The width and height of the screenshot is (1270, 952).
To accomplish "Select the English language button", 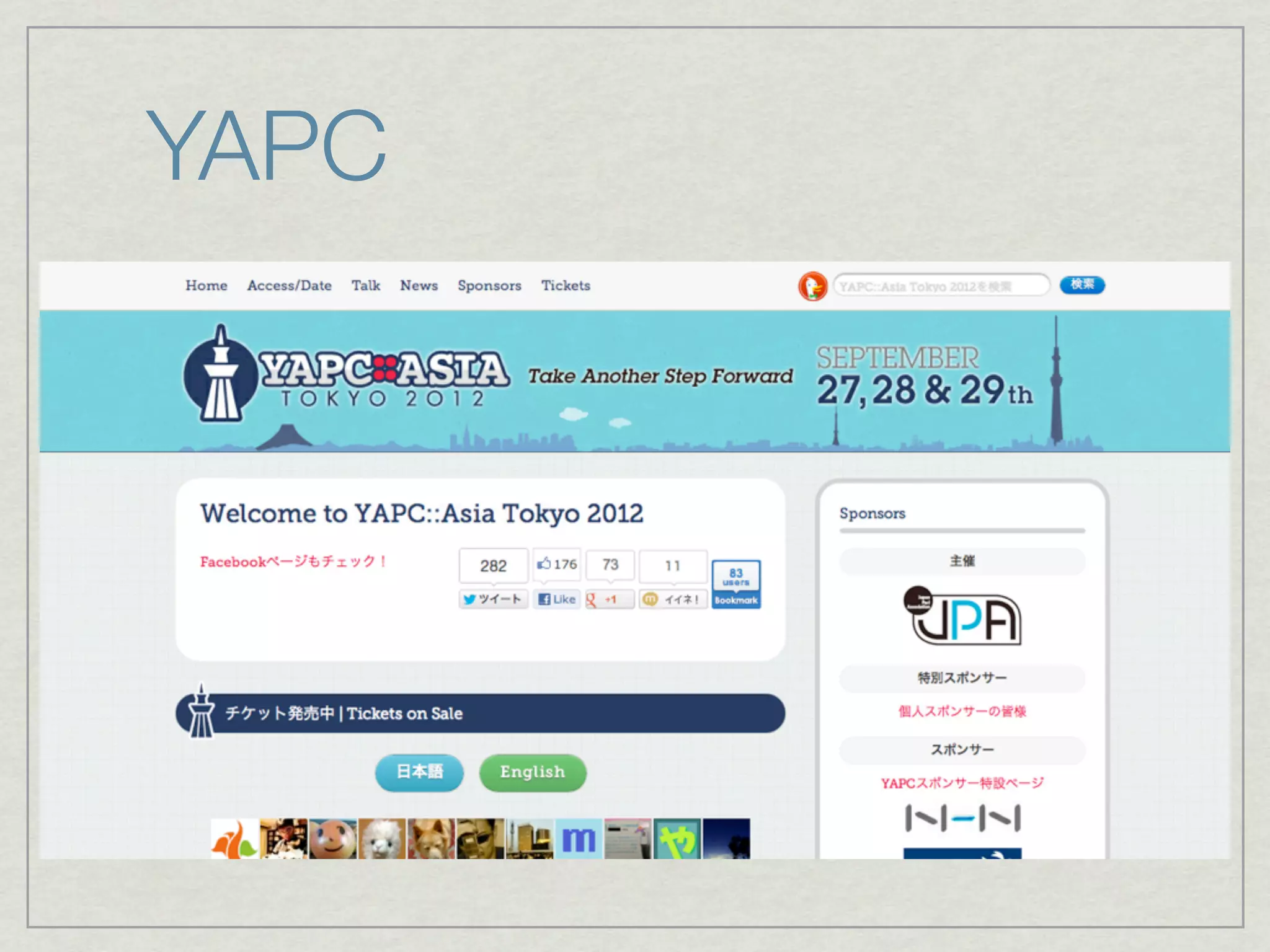I will [x=533, y=772].
